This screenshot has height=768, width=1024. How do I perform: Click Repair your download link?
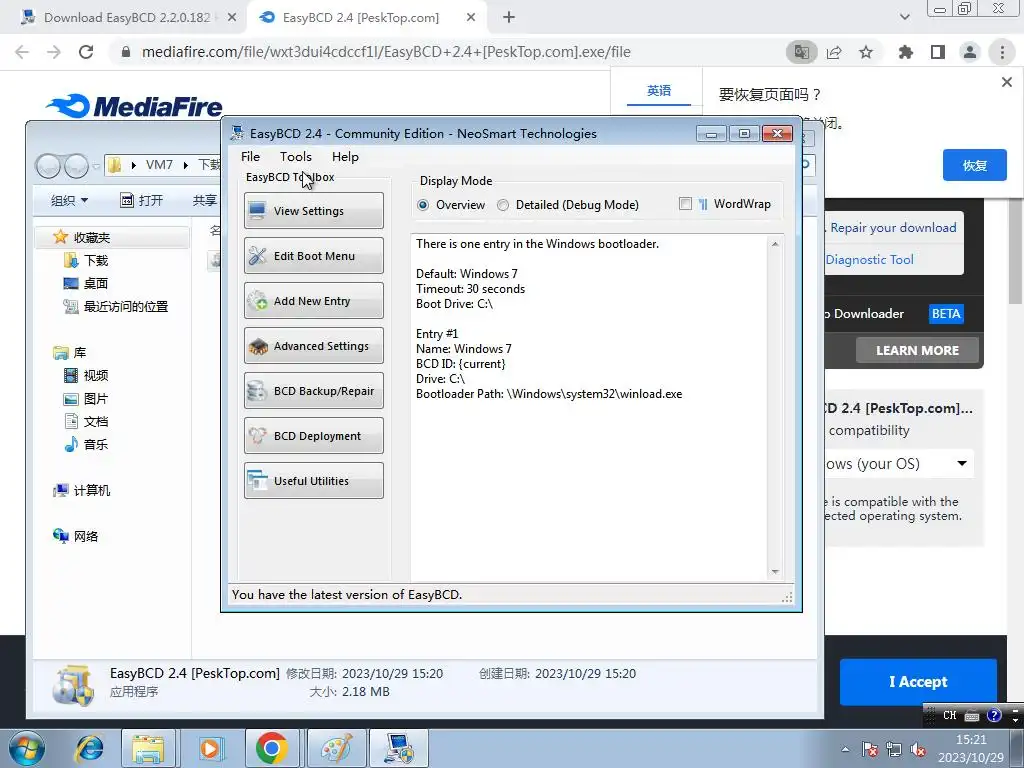coord(893,227)
